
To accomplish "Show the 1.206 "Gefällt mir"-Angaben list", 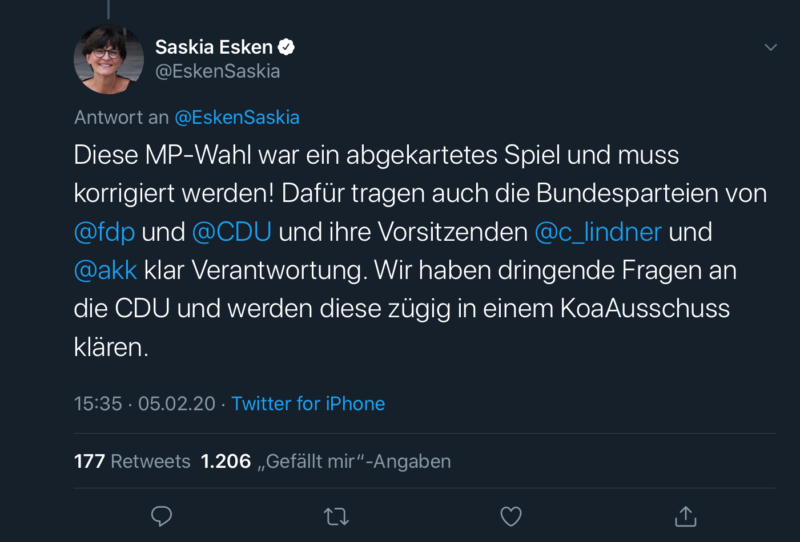I will pyautogui.click(x=326, y=462).
